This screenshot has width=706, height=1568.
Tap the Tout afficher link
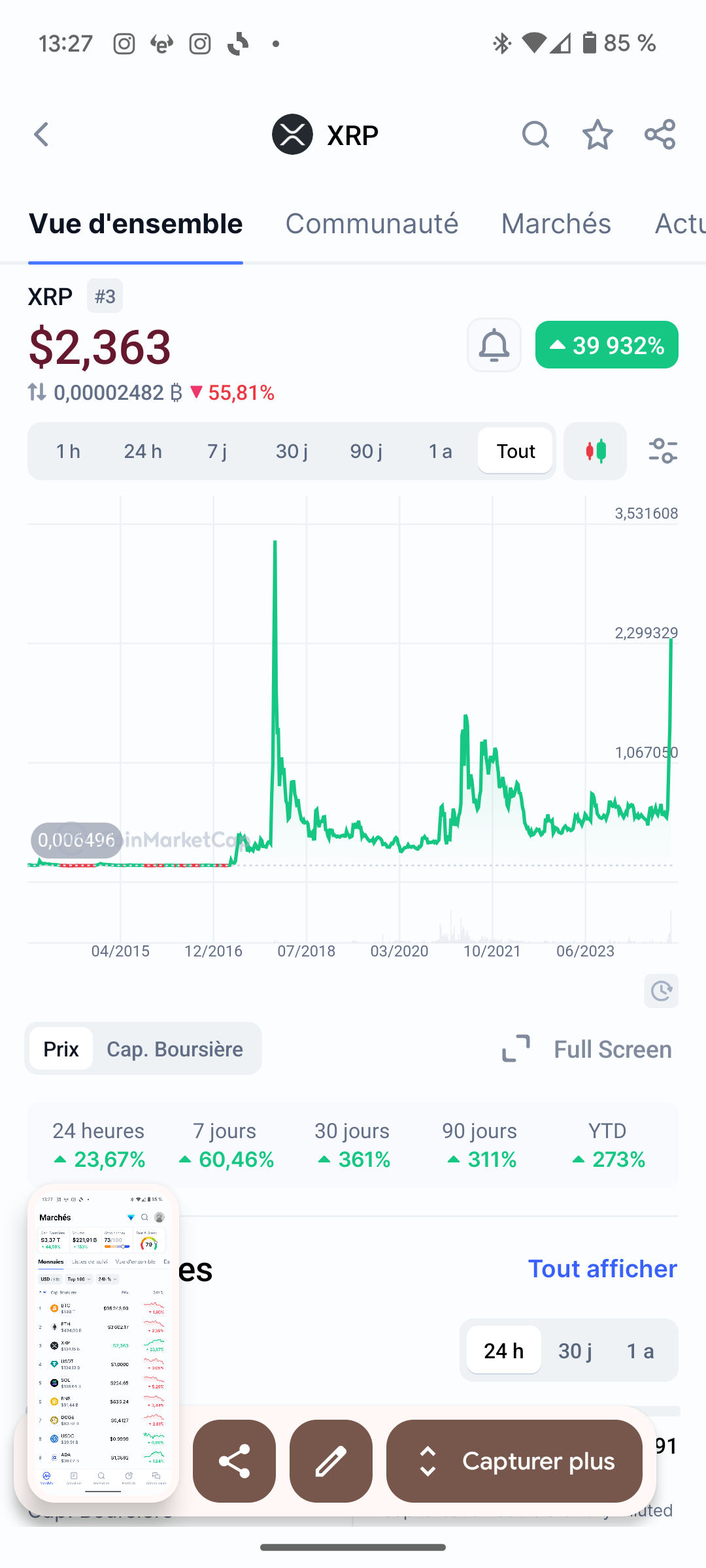pyautogui.click(x=602, y=1269)
